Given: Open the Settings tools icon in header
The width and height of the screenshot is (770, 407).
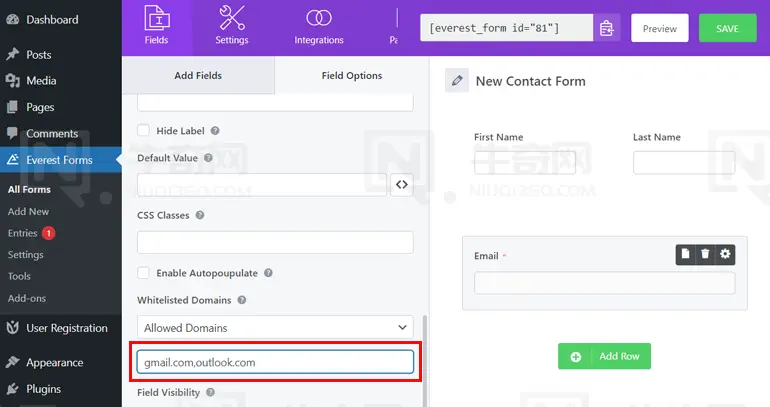Looking at the screenshot, I should (x=232, y=26).
